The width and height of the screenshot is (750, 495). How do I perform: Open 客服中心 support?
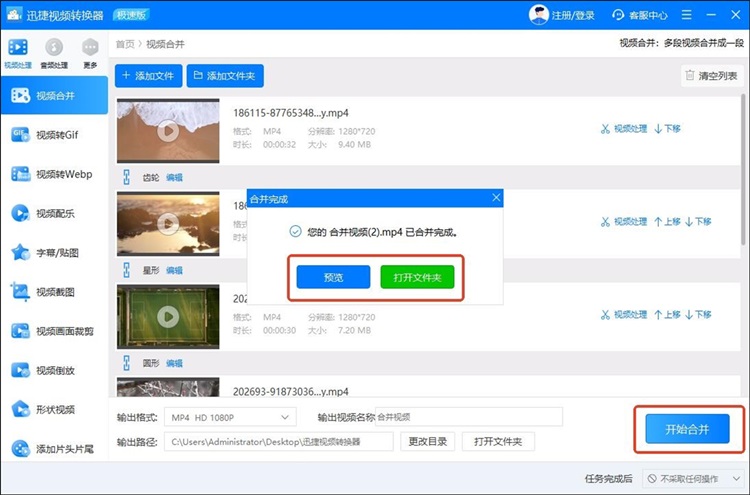coord(640,15)
